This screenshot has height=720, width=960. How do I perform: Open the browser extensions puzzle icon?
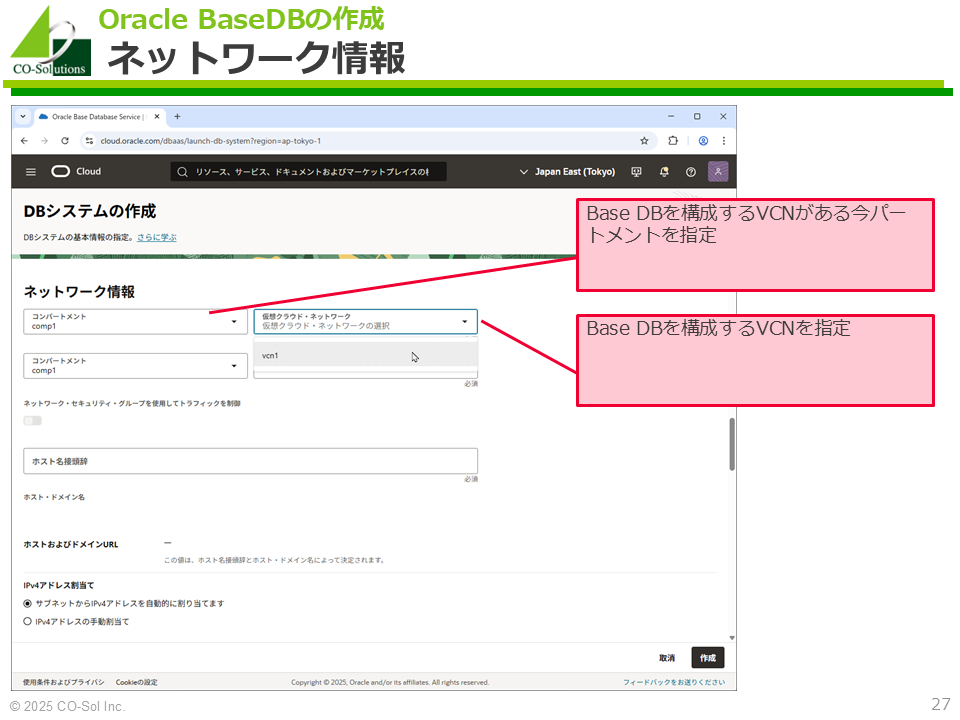673,141
